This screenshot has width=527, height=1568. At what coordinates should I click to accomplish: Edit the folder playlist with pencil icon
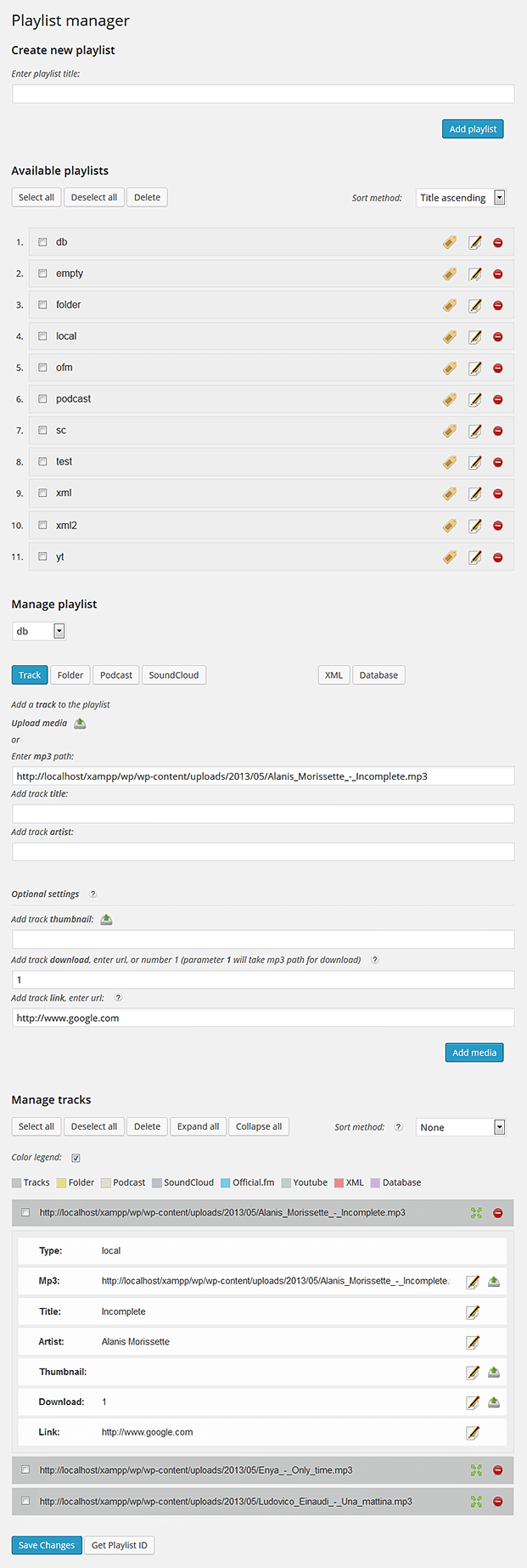coord(475,305)
